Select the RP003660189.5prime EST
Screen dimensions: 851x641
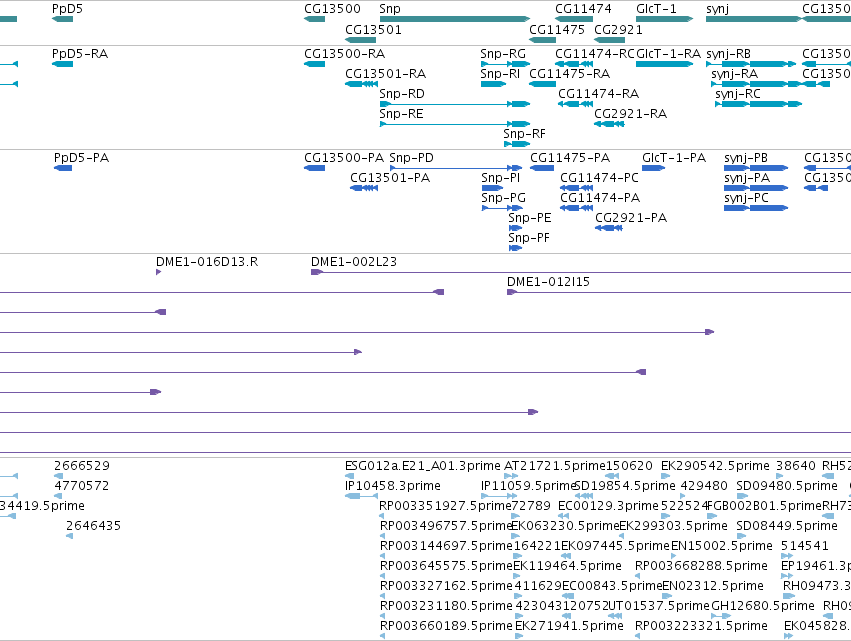(x=383, y=636)
